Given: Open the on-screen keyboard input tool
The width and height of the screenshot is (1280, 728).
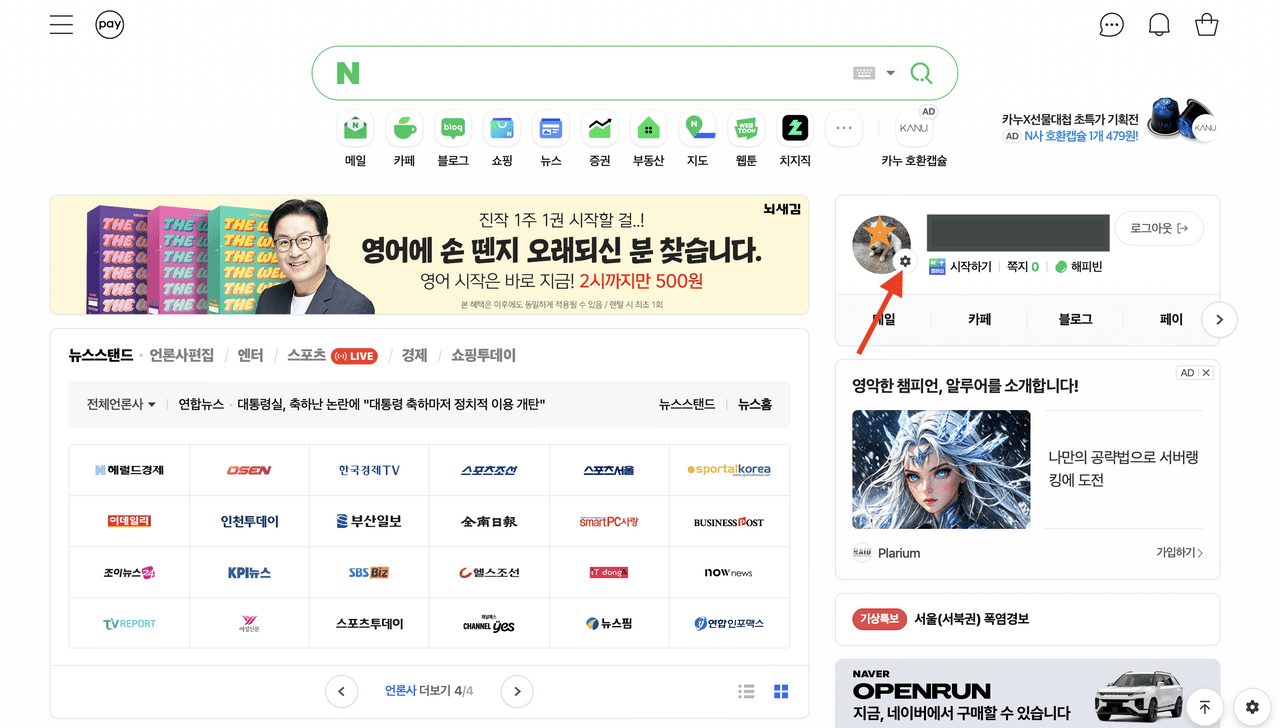Looking at the screenshot, I should [x=864, y=73].
